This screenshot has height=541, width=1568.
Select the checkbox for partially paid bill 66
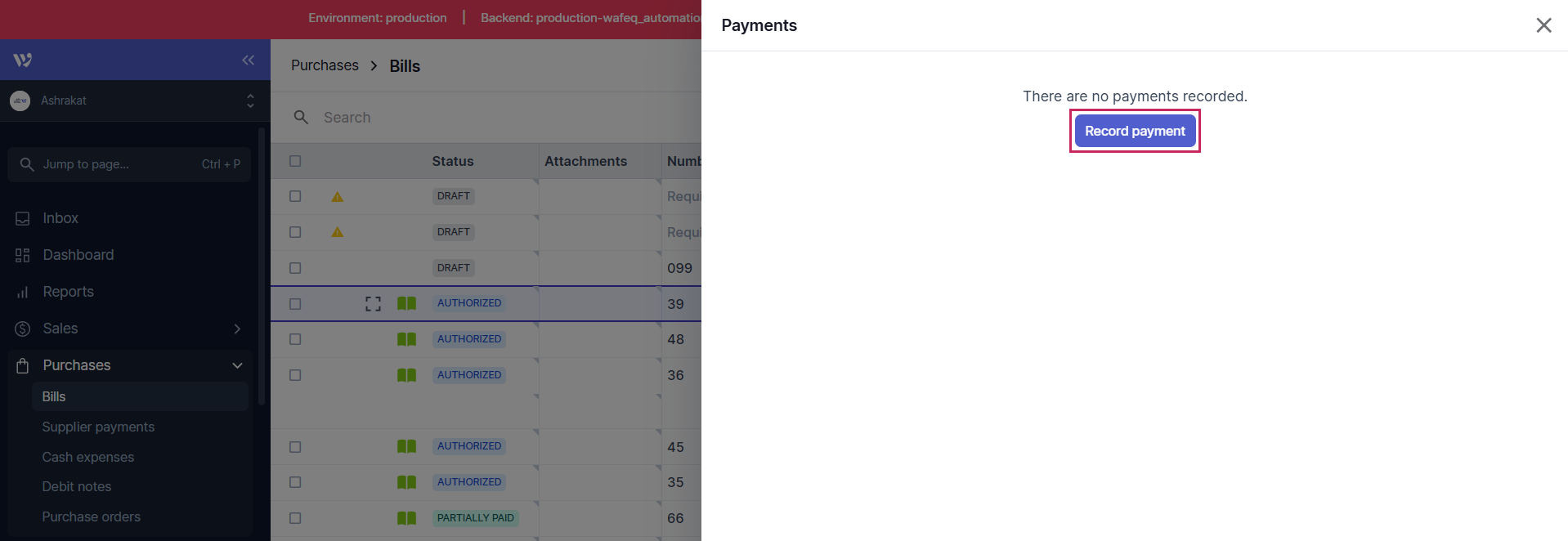pos(295,518)
